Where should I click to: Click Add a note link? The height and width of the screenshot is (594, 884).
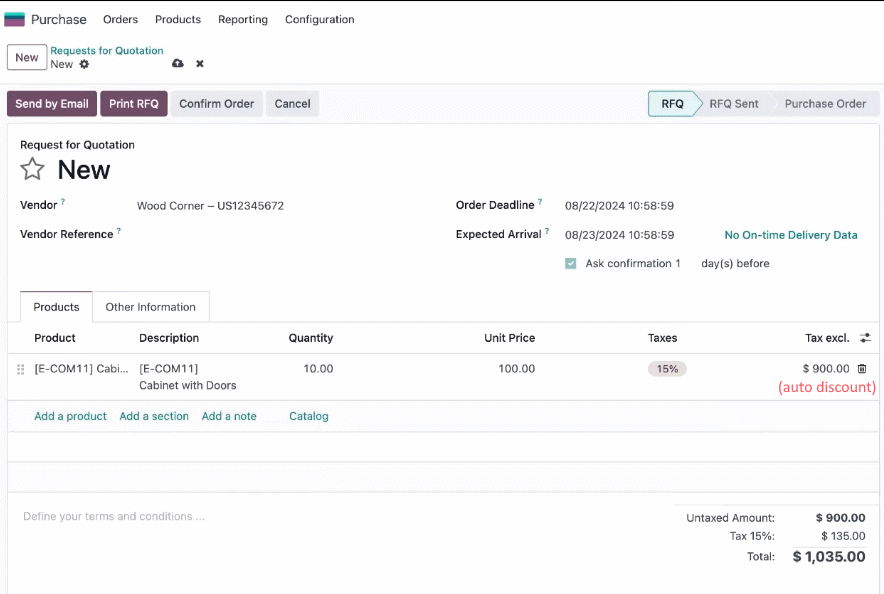pyautogui.click(x=229, y=416)
